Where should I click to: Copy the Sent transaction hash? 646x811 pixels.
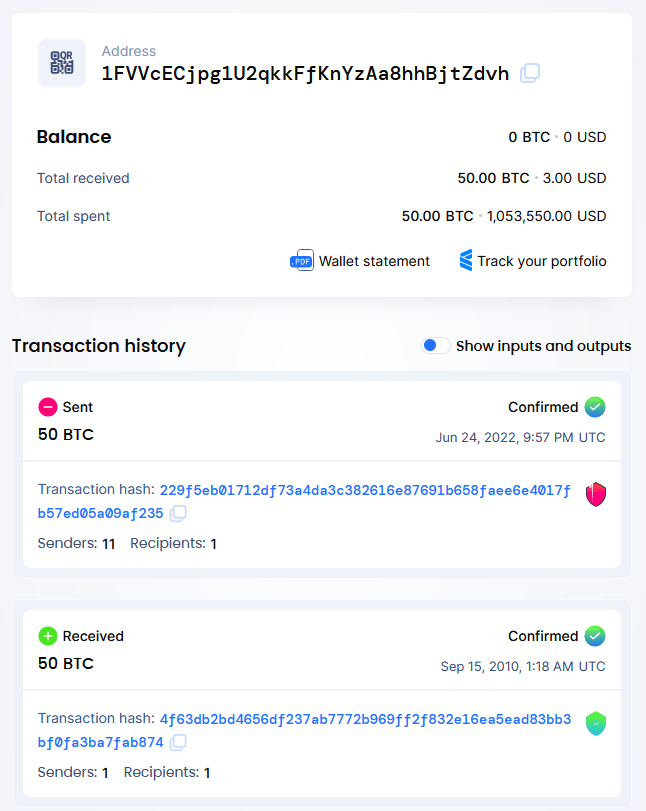click(178, 514)
